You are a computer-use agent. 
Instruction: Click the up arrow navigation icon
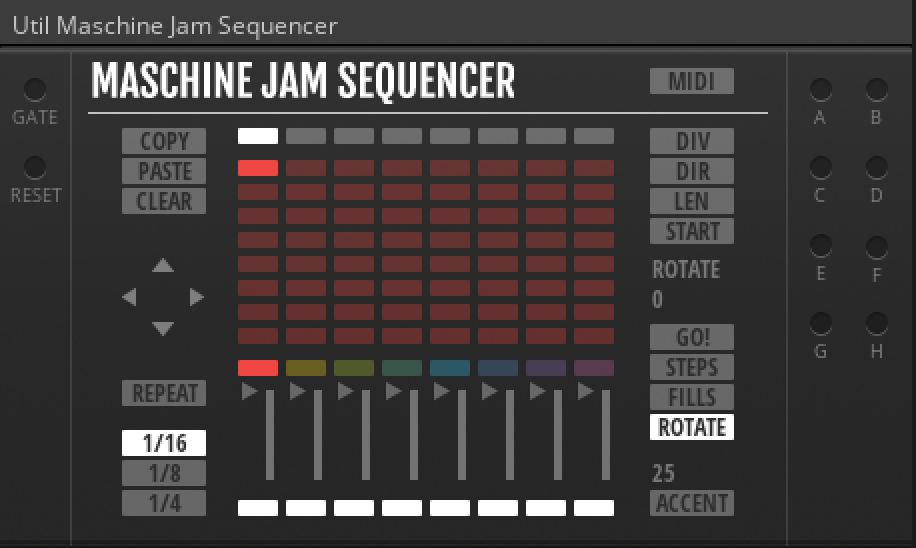pyautogui.click(x=163, y=266)
